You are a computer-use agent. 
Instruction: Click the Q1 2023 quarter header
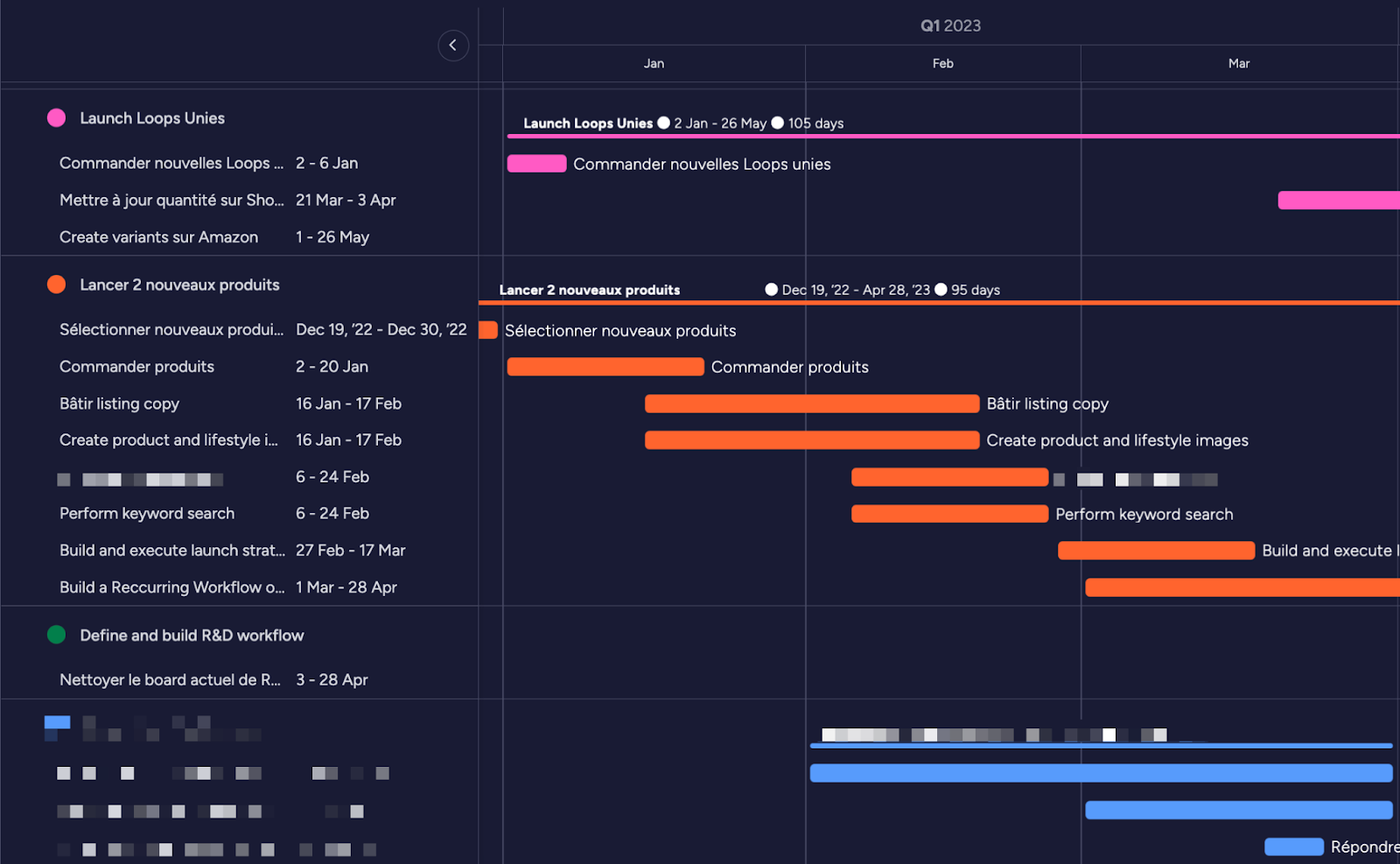(950, 26)
